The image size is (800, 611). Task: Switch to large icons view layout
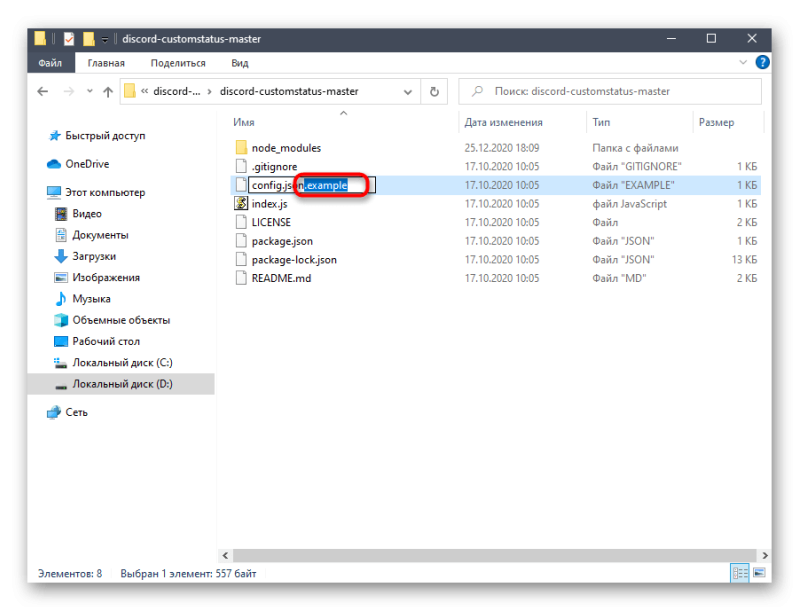760,573
